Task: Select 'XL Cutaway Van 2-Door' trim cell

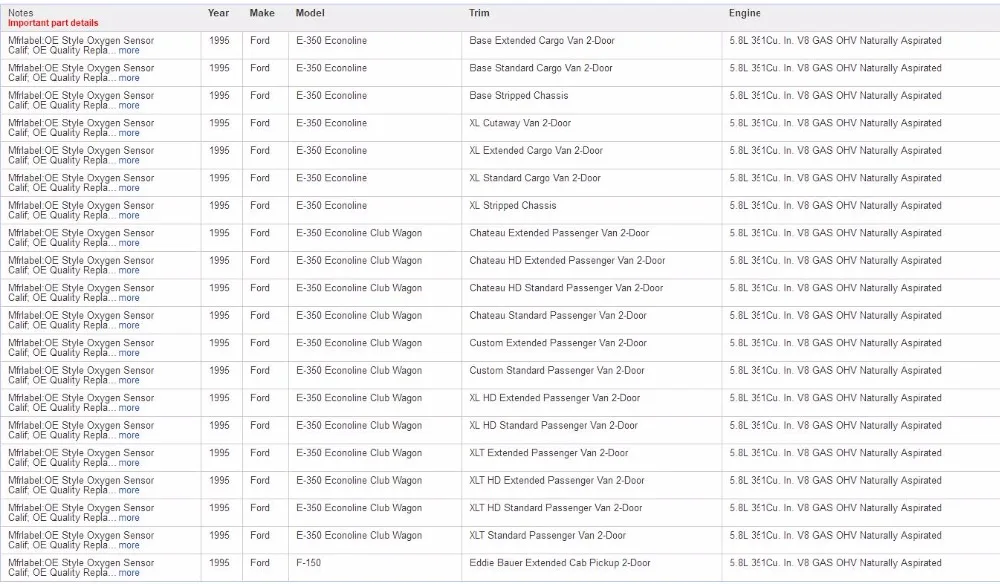Action: point(520,123)
